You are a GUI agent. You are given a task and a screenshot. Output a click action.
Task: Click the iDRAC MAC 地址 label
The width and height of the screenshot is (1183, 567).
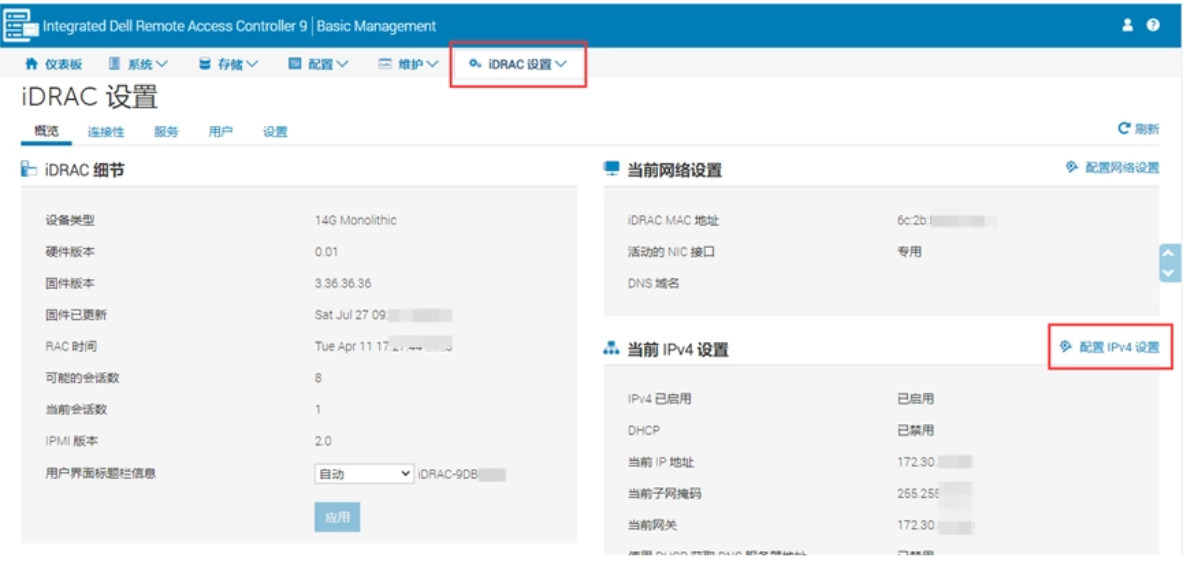[x=673, y=220]
